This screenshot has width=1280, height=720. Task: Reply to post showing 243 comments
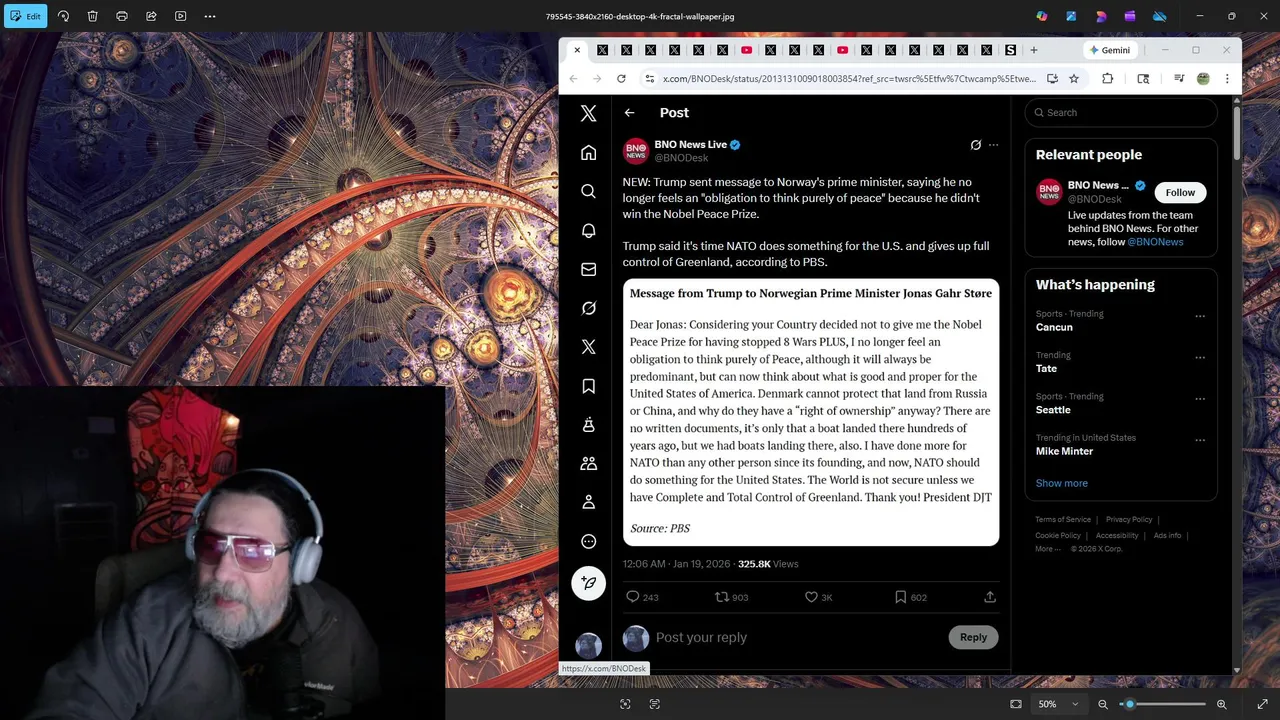pos(642,597)
